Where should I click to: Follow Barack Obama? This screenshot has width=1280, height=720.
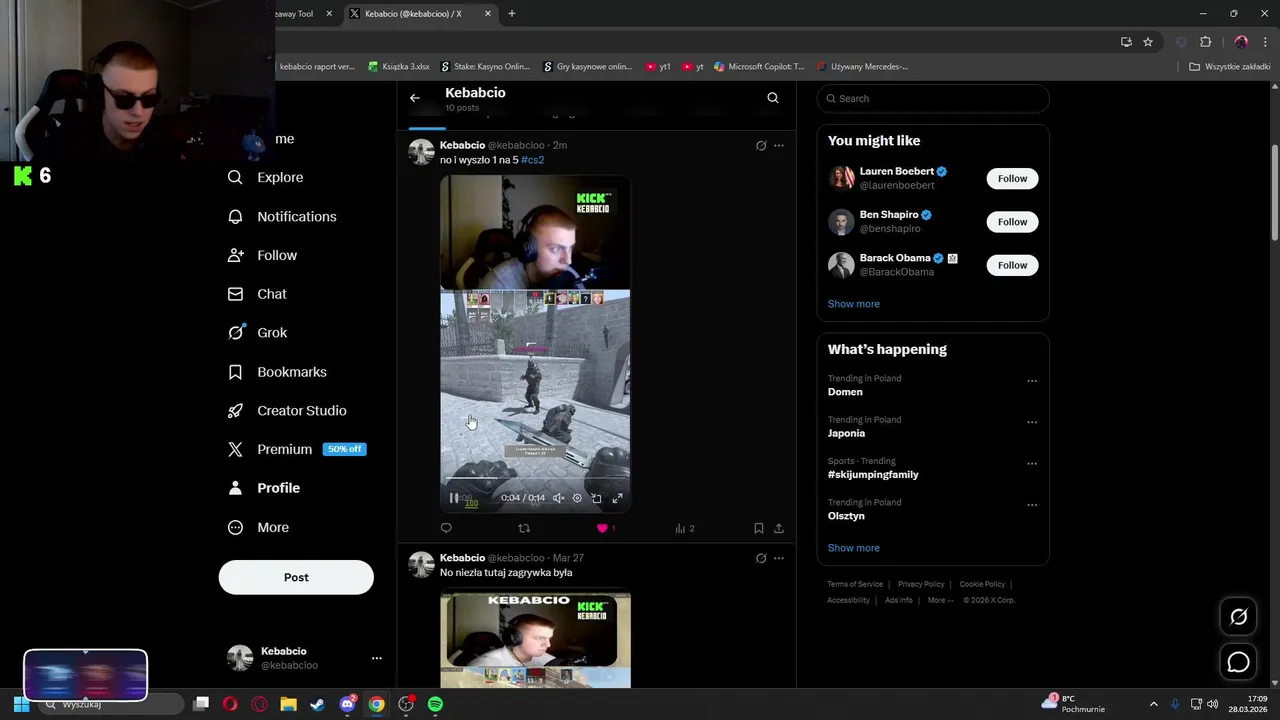[1012, 265]
